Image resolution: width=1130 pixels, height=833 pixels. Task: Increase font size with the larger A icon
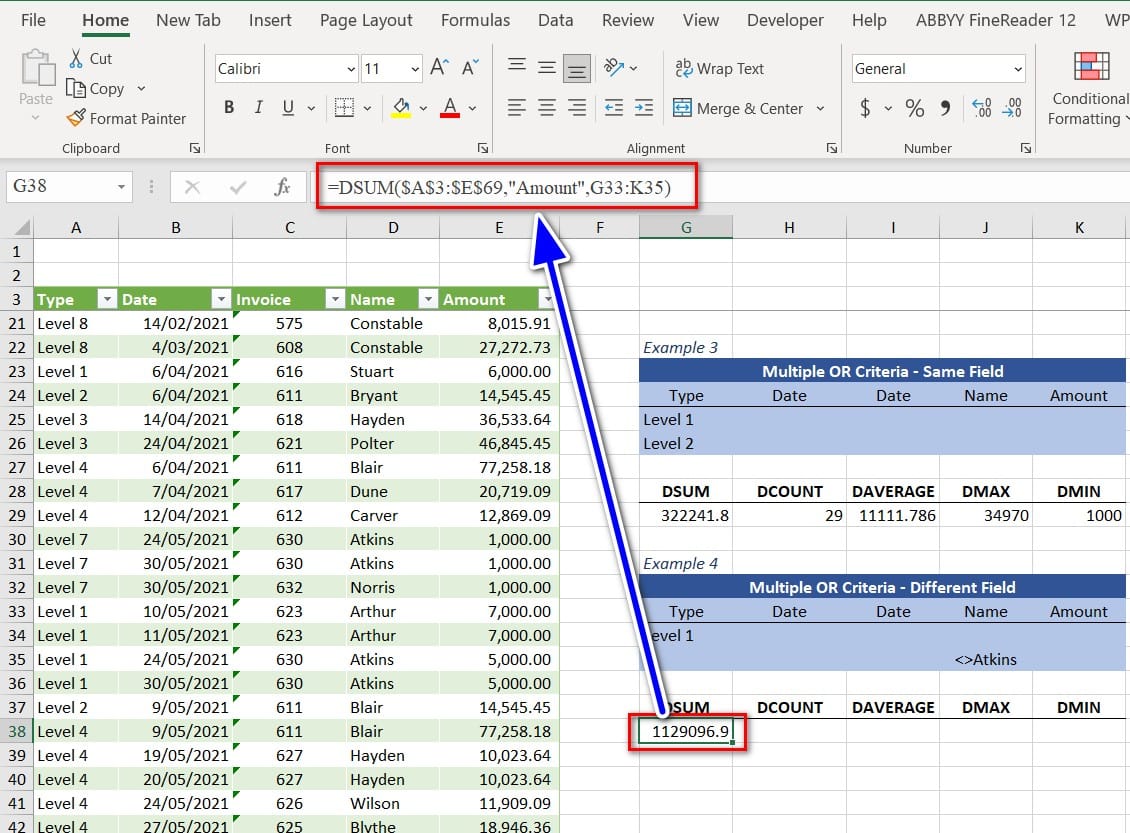[x=439, y=68]
